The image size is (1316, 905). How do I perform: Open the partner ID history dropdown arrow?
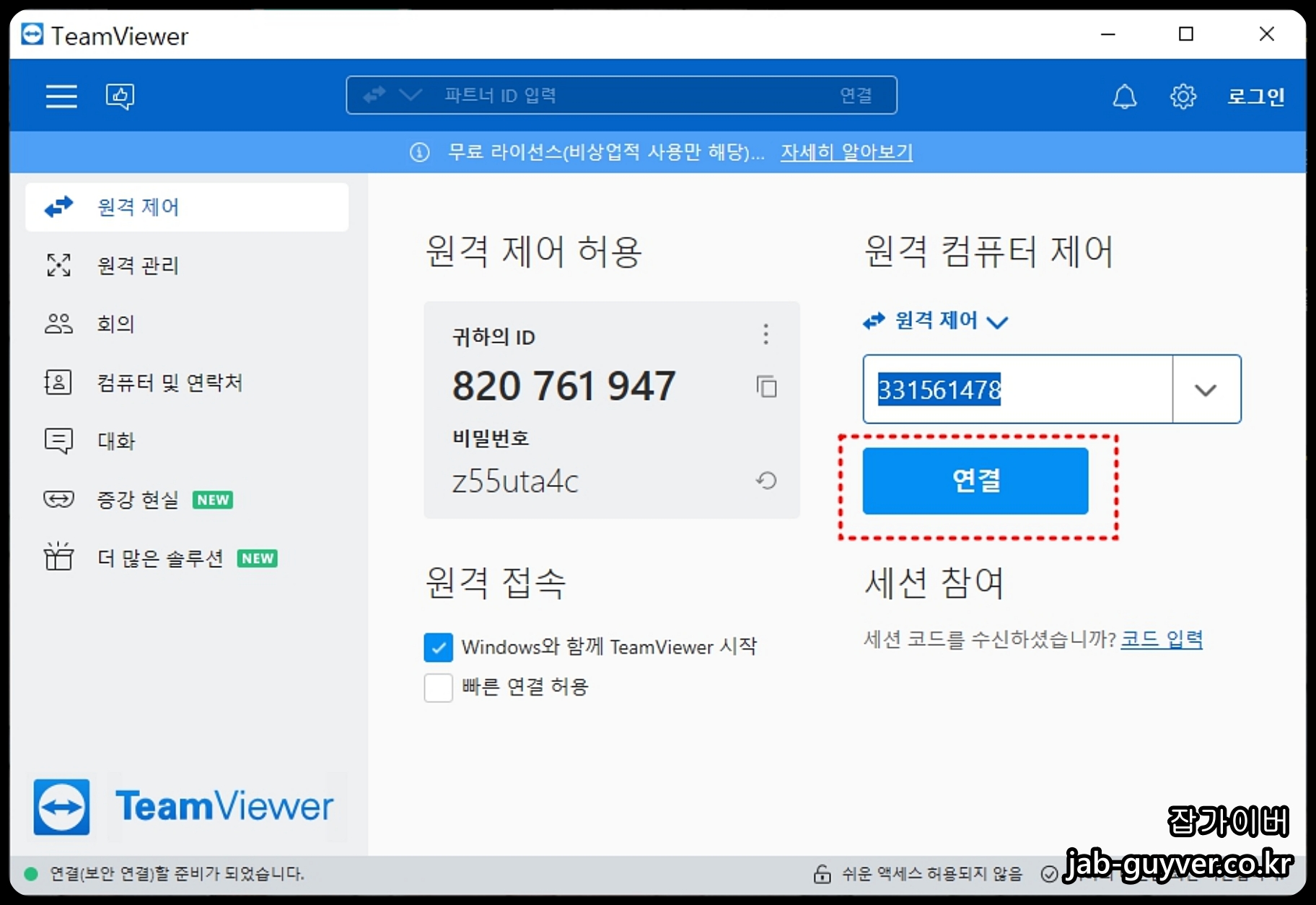click(1206, 390)
